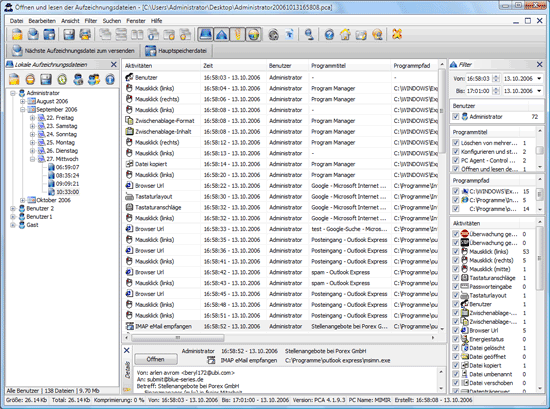Click the clock icon in local files panel
Screen dimensions: 550x409
tap(62, 79)
